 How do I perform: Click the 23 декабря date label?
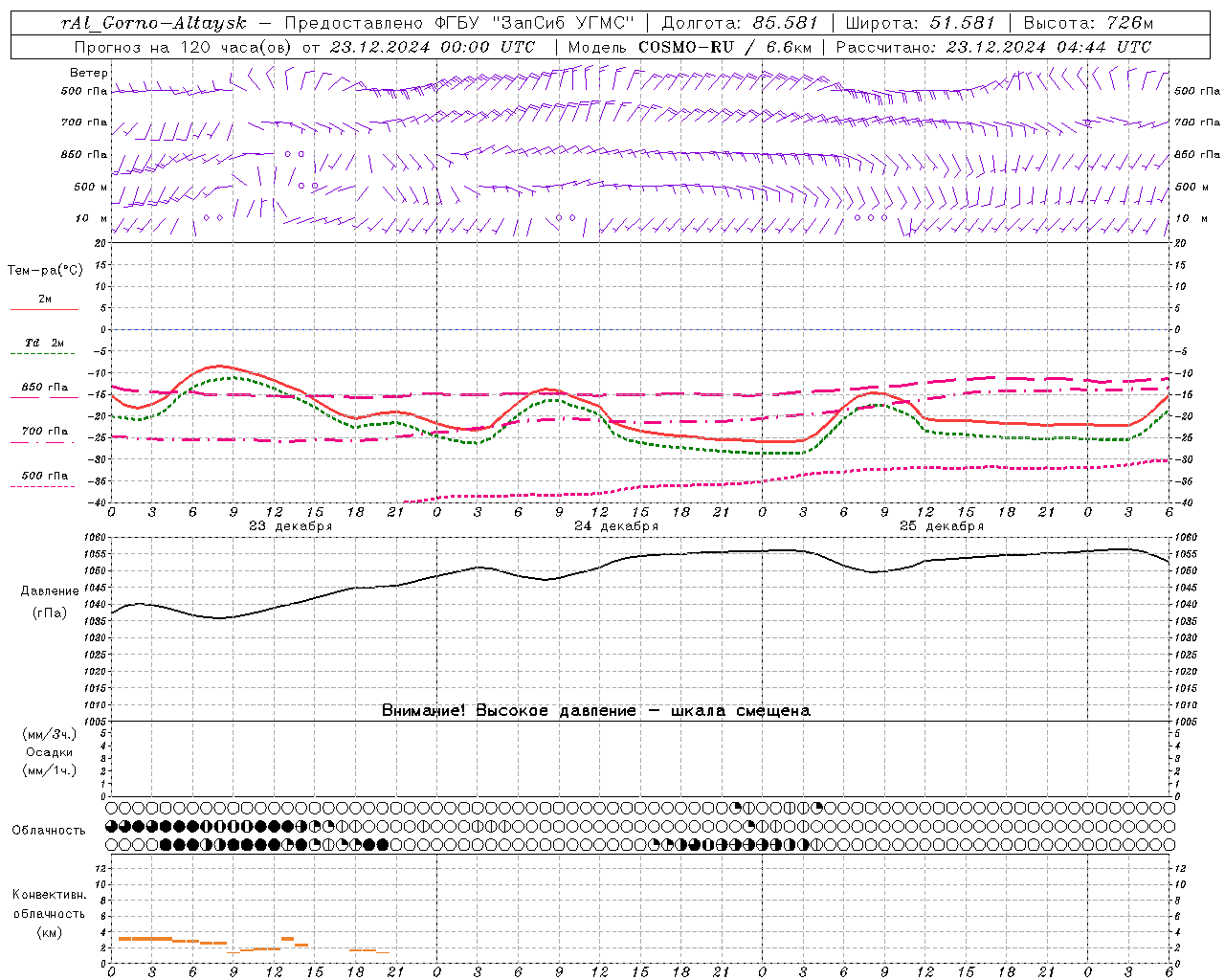pyautogui.click(x=291, y=526)
